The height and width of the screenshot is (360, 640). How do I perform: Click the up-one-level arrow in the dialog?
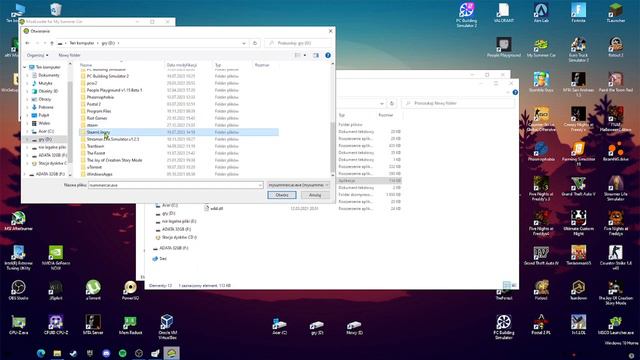click(x=52, y=43)
